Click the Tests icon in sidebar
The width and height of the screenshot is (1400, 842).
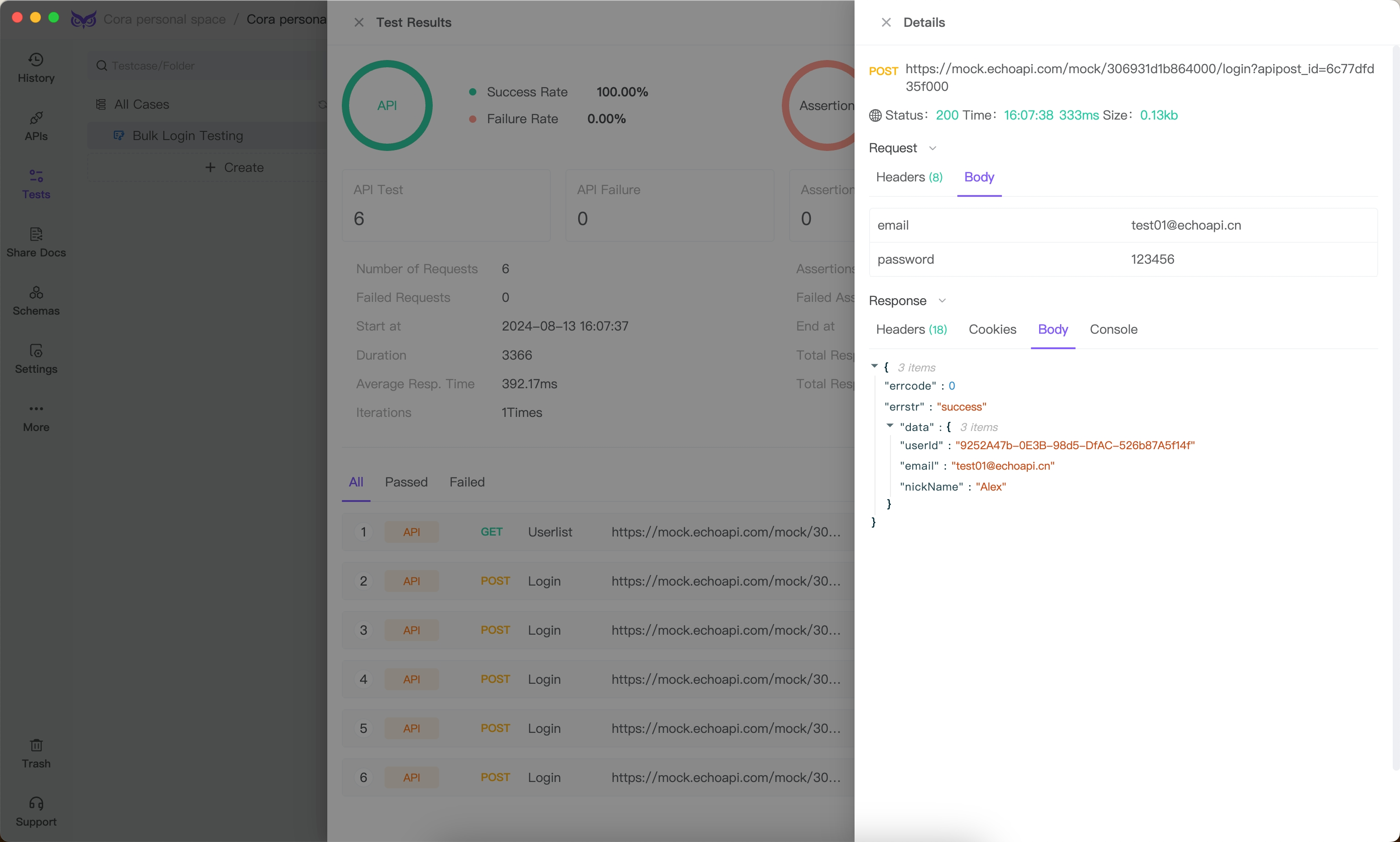pyautogui.click(x=36, y=180)
